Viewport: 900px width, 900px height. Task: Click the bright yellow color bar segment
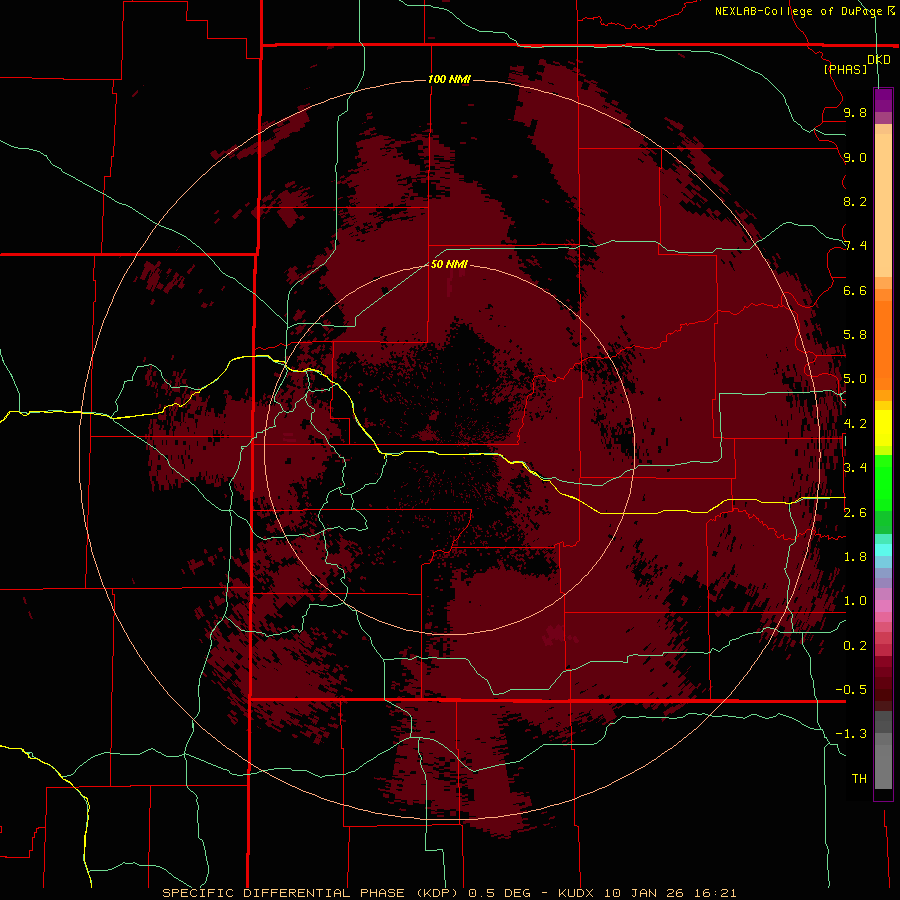(883, 428)
